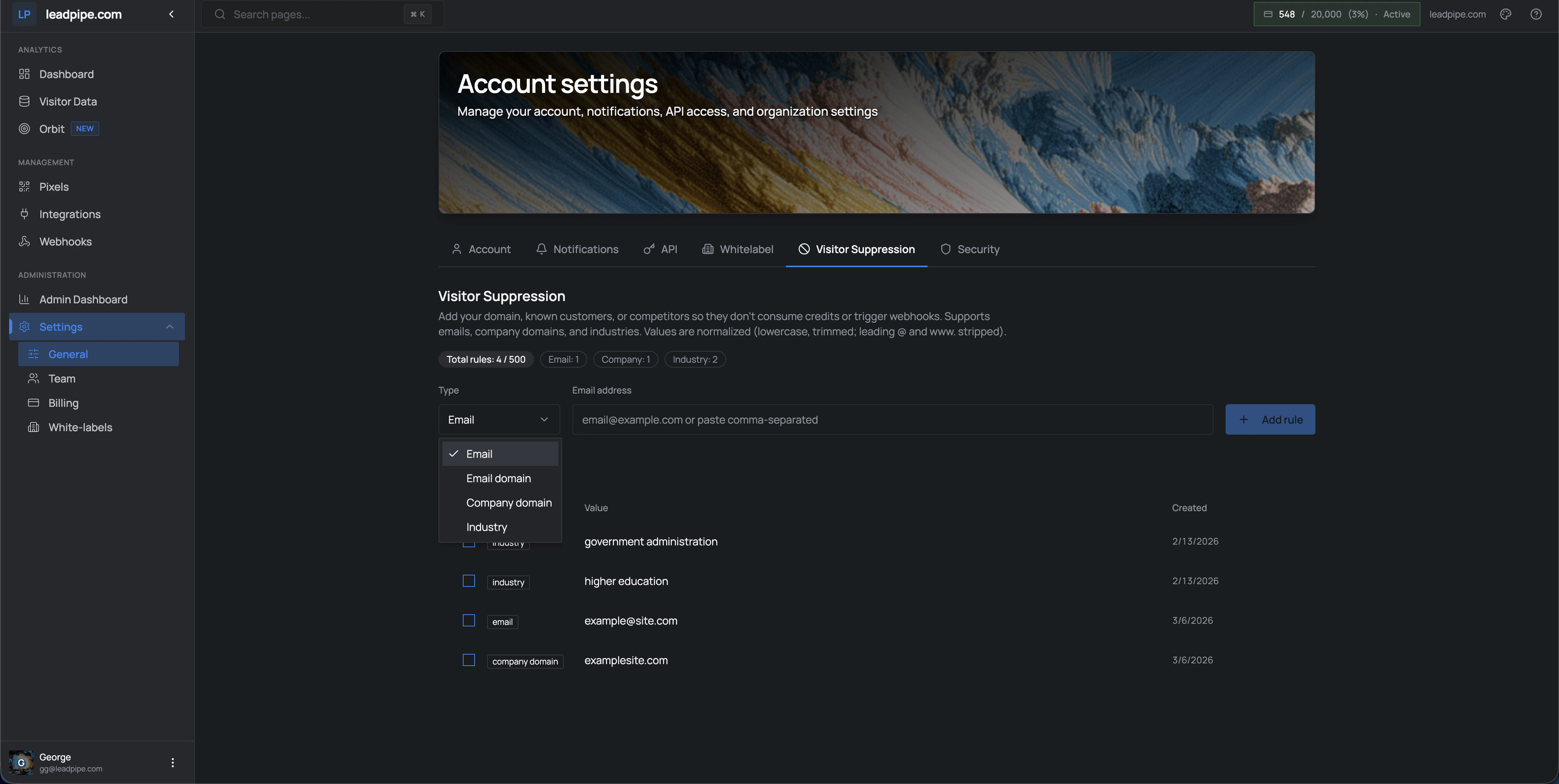Collapse the Settings sidebar section
Image resolution: width=1559 pixels, height=784 pixels.
169,327
